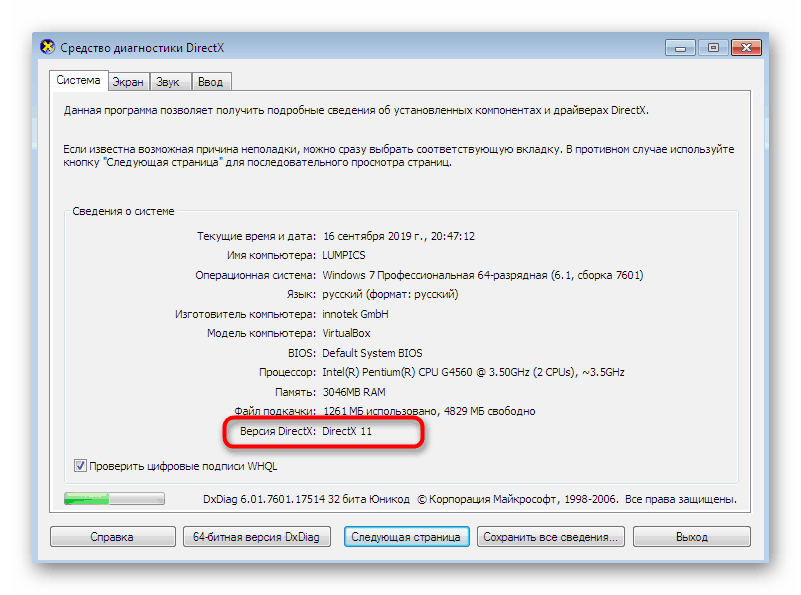Open the Ввод tab
The image size is (801, 595).
click(x=210, y=82)
